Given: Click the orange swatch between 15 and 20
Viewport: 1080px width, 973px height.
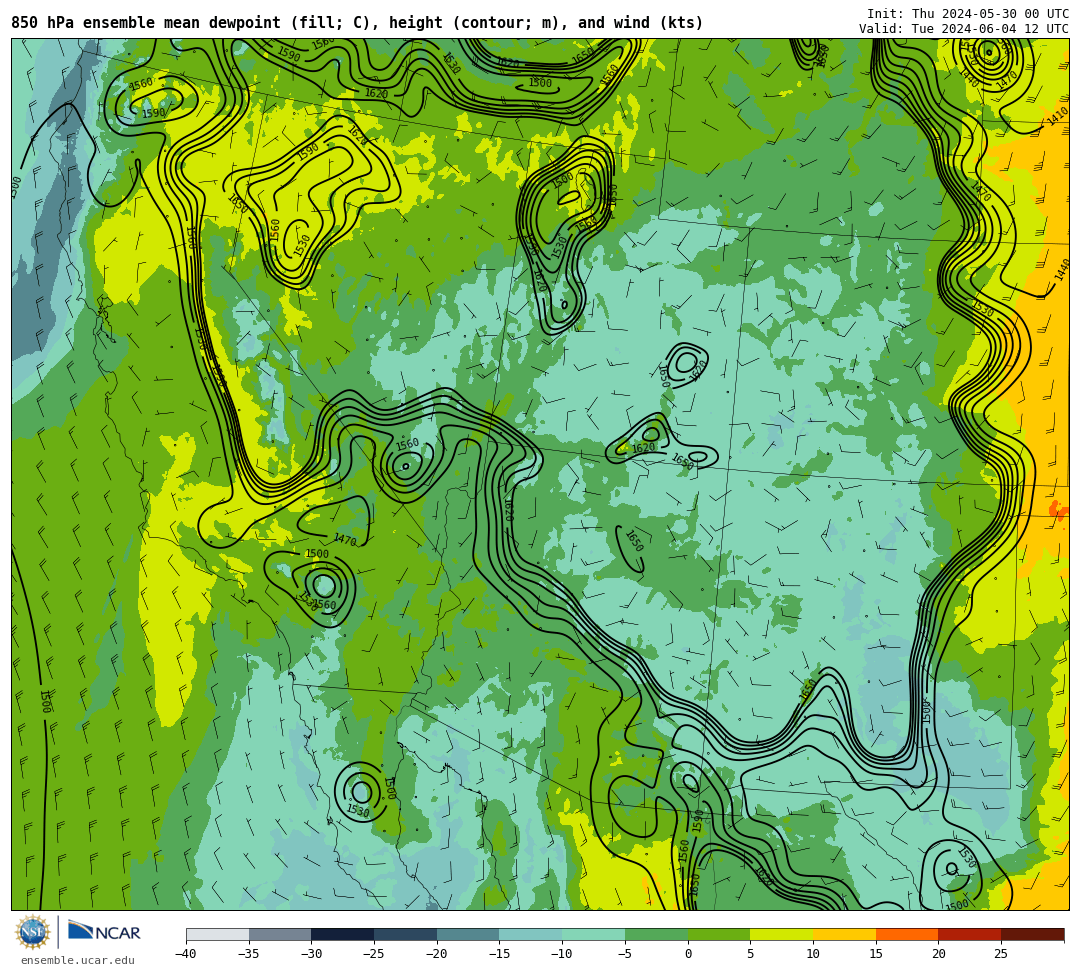Looking at the screenshot, I should click(x=907, y=934).
